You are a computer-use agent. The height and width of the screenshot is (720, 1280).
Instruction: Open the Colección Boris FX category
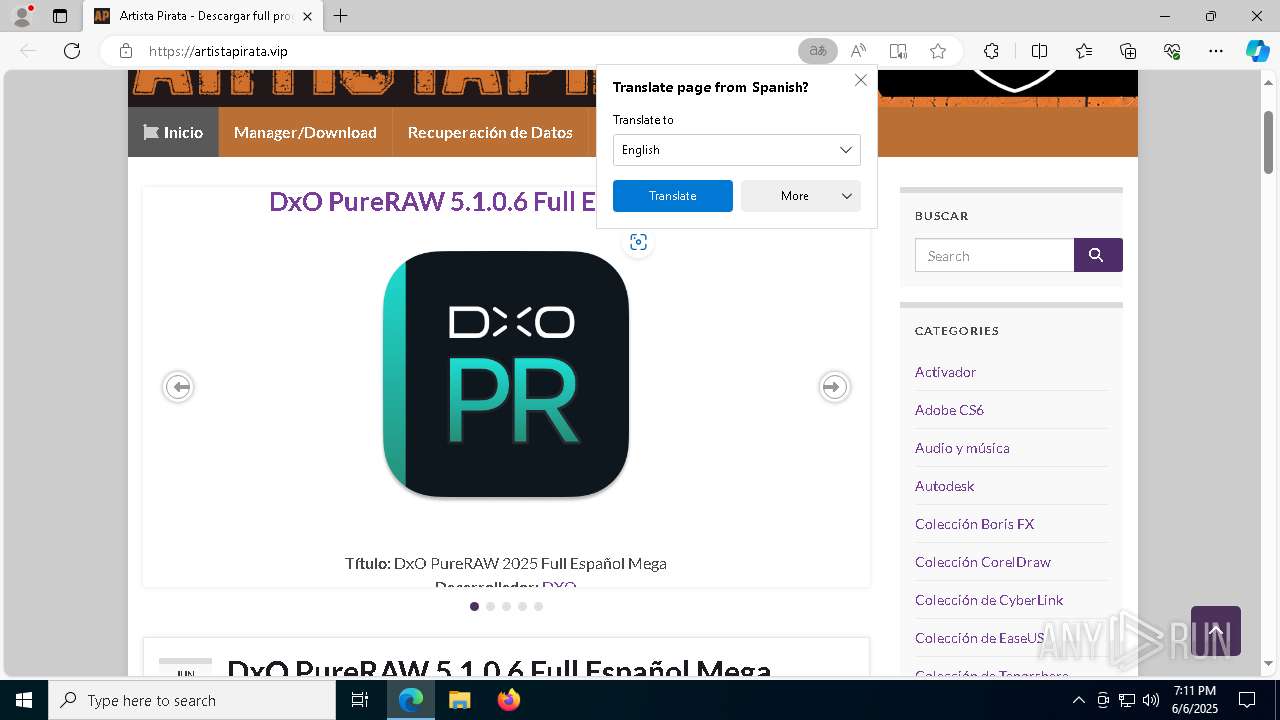974,524
